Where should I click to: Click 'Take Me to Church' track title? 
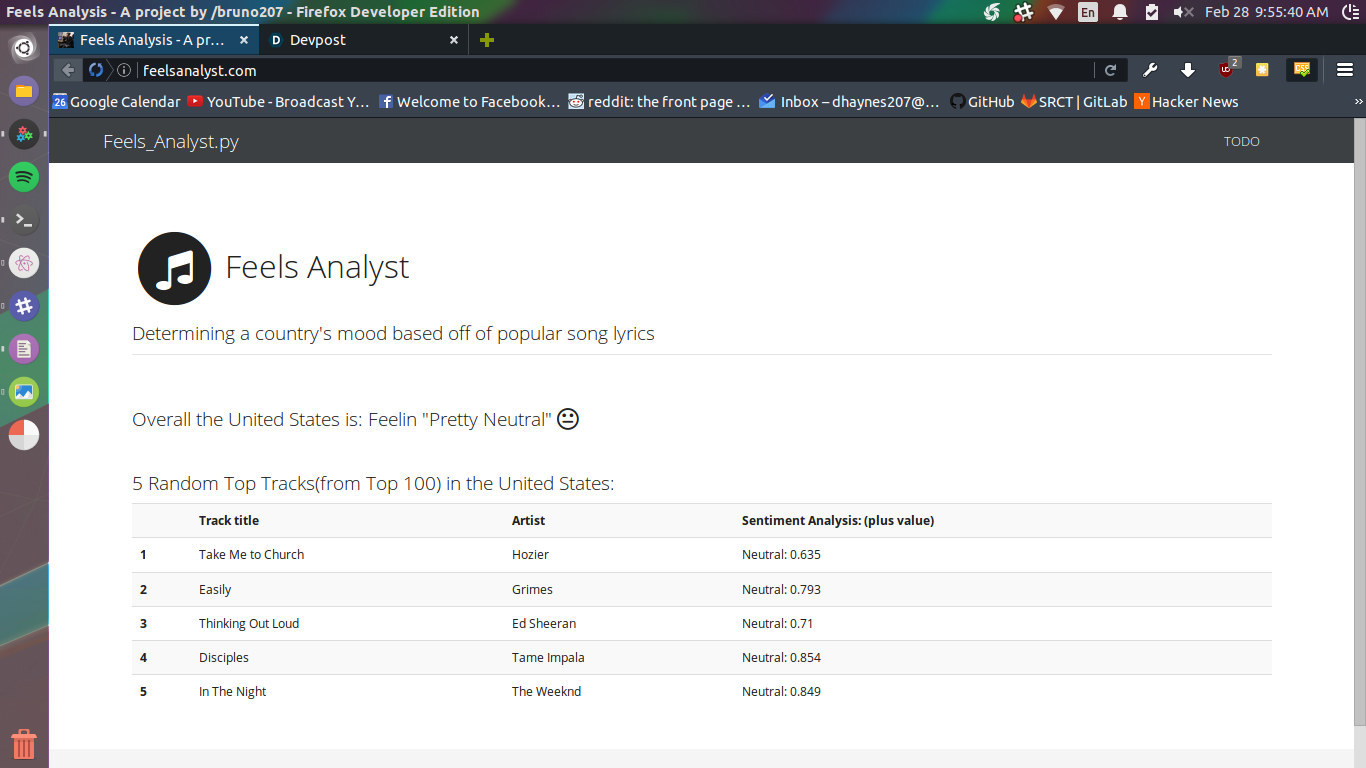click(x=251, y=555)
